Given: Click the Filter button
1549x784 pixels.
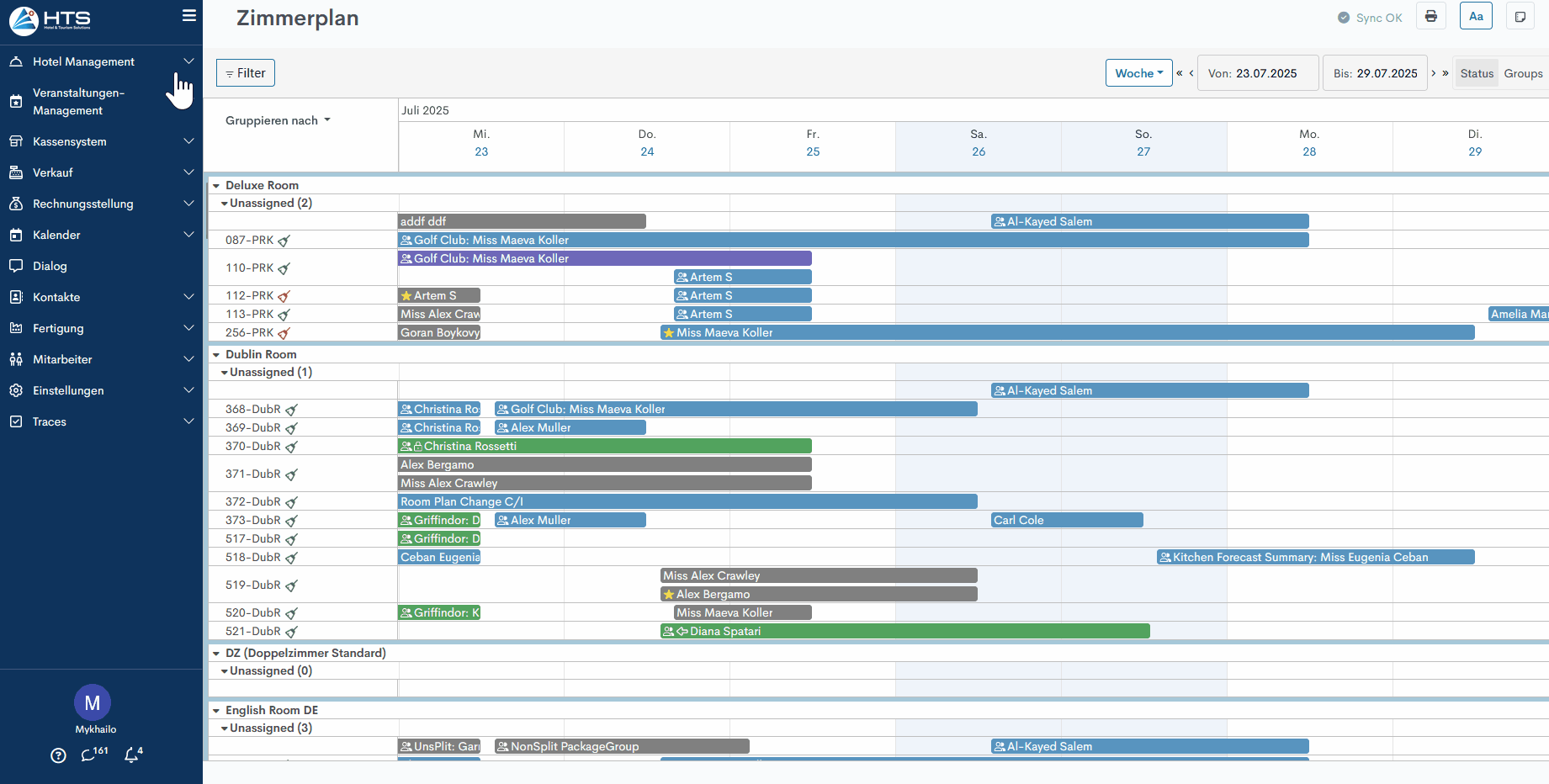Looking at the screenshot, I should (x=246, y=73).
